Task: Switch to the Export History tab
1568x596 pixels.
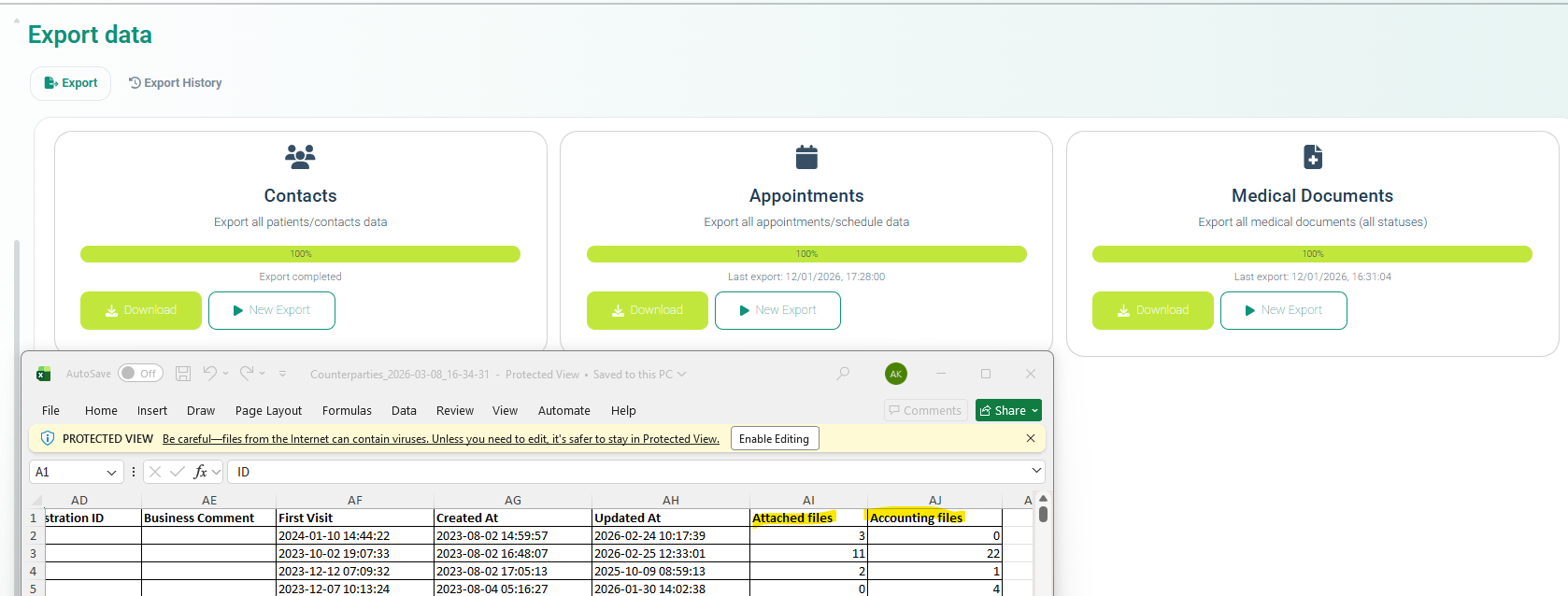Action: 175,83
